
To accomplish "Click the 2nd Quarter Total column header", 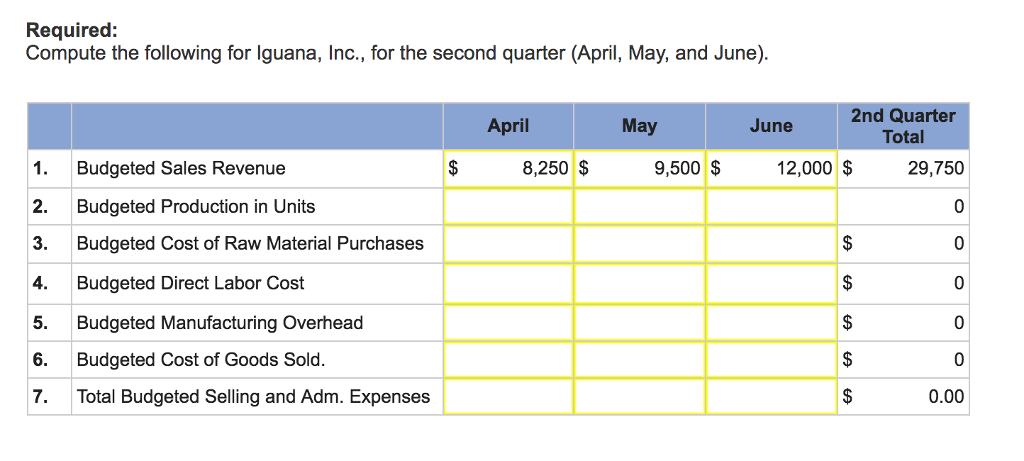I will pos(903,126).
